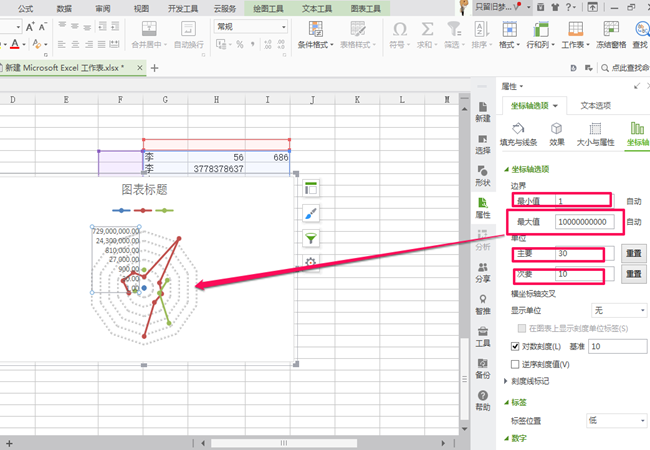
Task: Enable reverse order values (逆序刻度值) checkbox
Action: (515, 364)
